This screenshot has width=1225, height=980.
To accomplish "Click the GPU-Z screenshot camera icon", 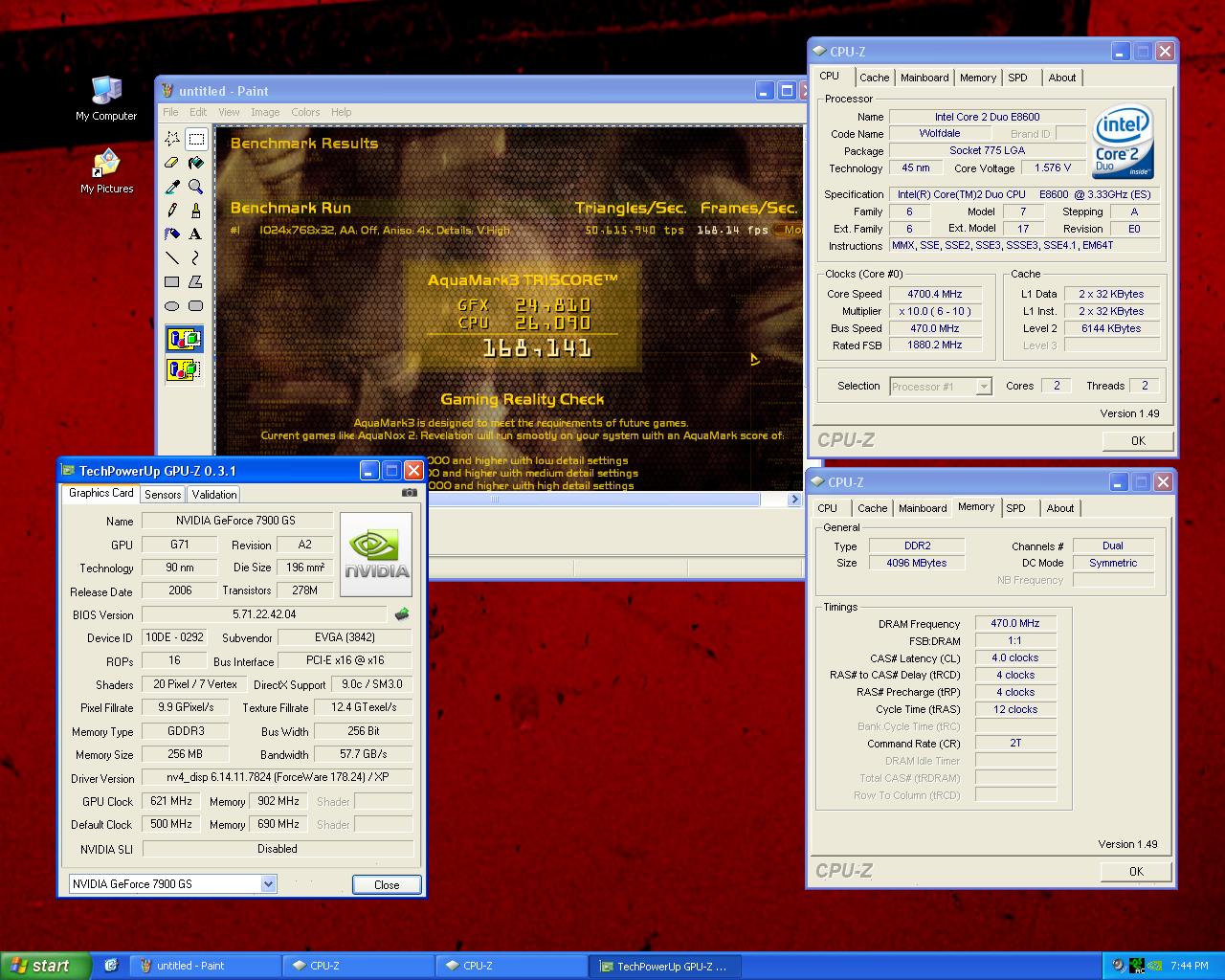I will click(410, 493).
